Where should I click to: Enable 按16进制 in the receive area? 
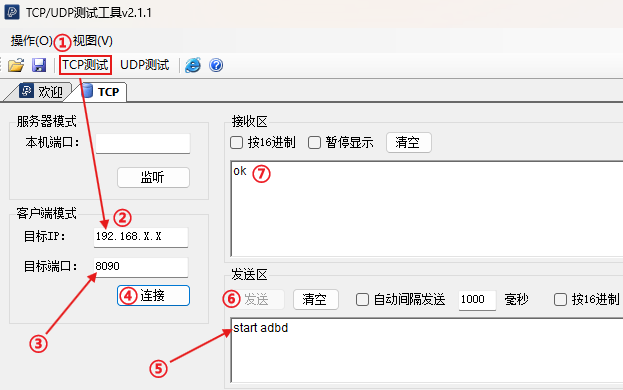click(236, 142)
